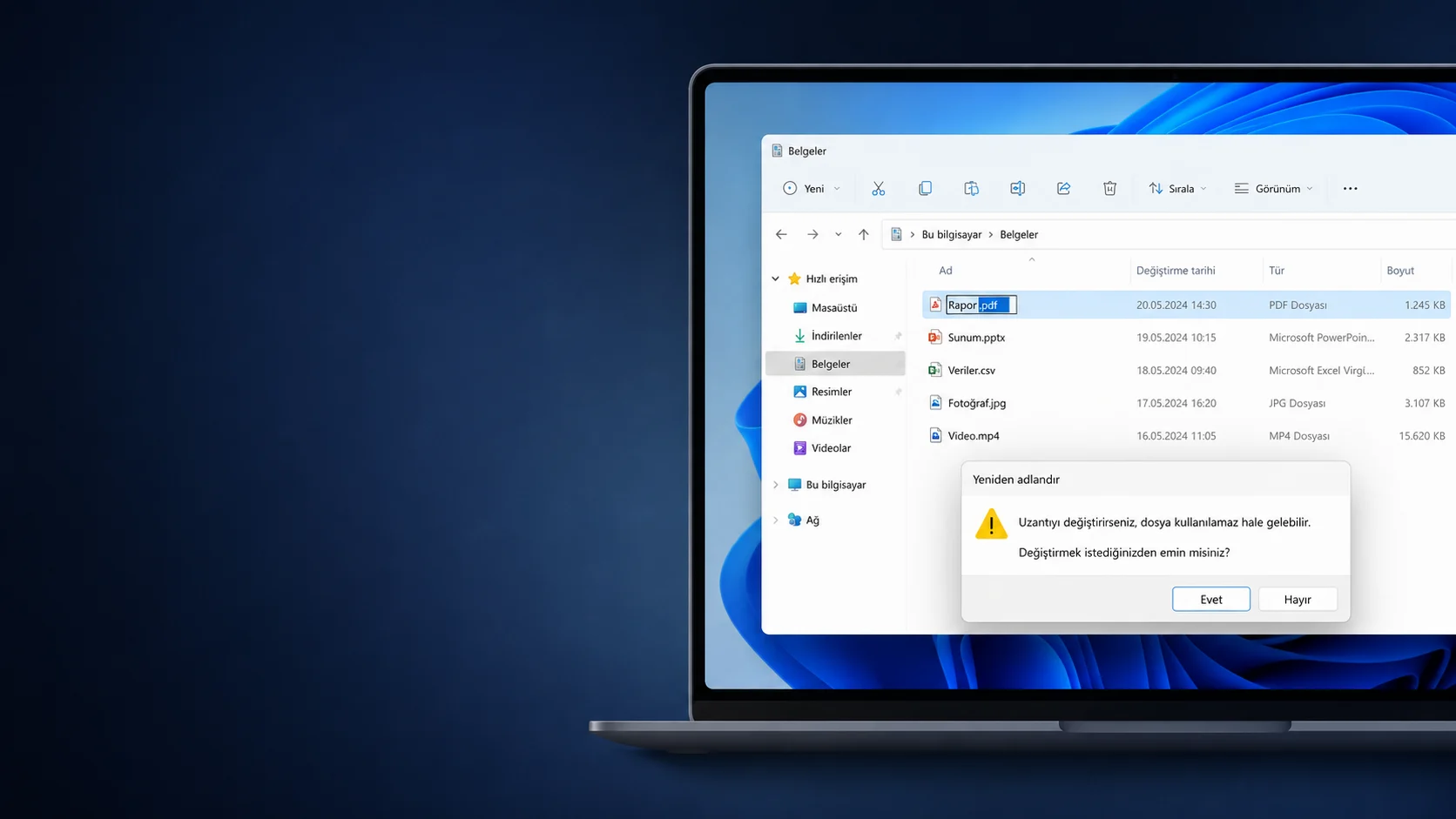This screenshot has width=1456, height=819.
Task: Expand the Ağ tree node
Action: [x=775, y=520]
